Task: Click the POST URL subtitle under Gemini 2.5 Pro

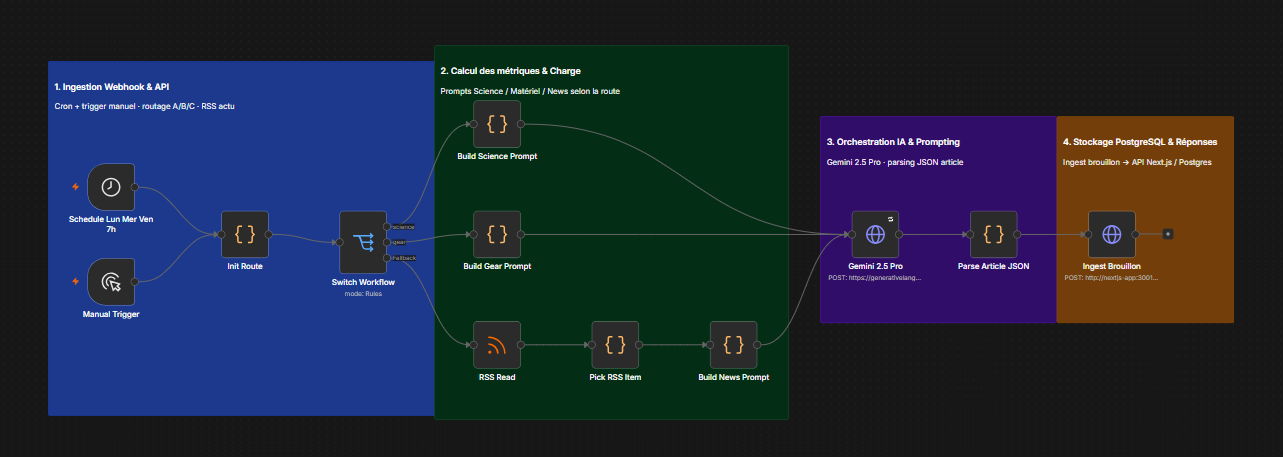Action: point(875,278)
